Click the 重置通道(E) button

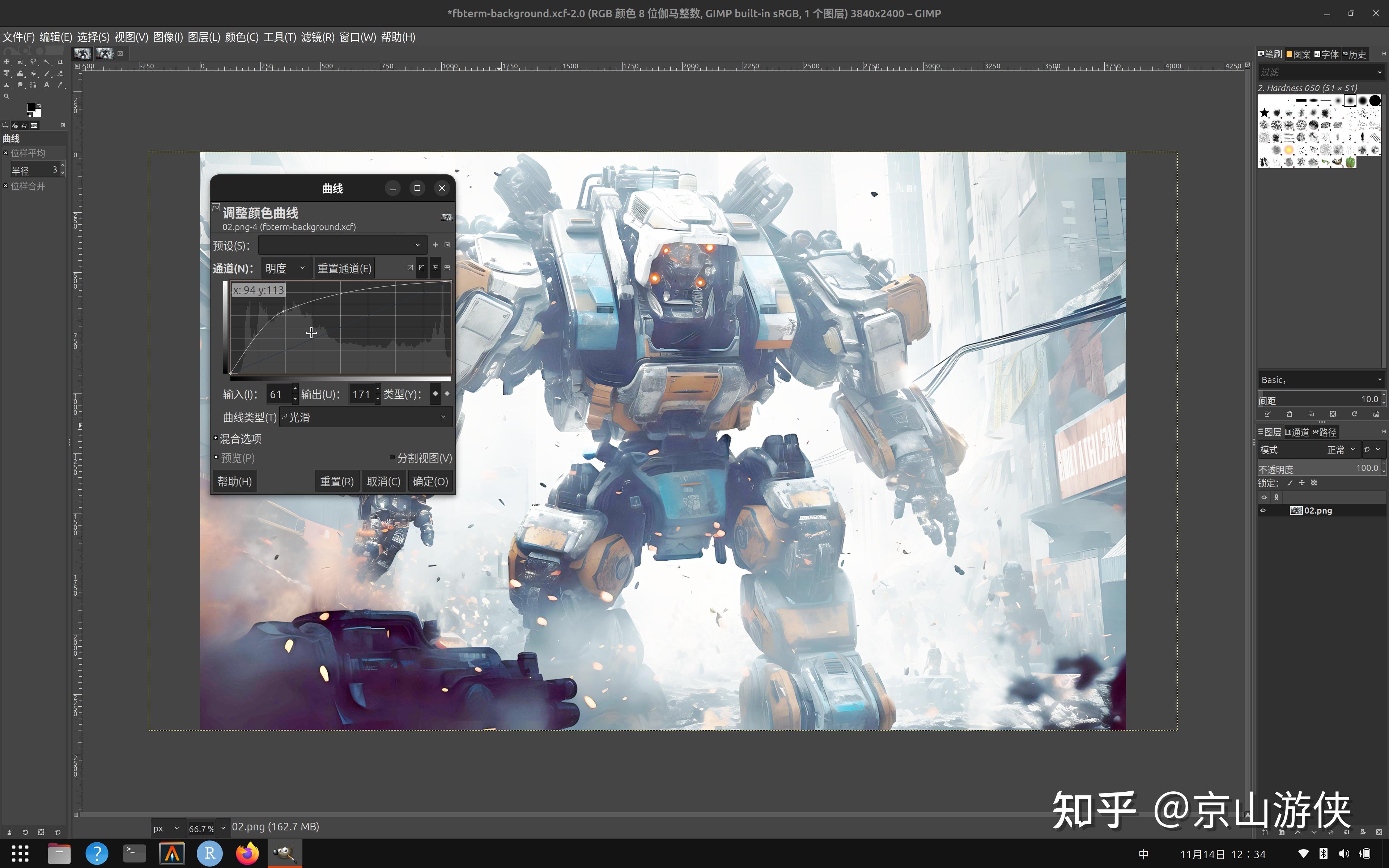click(x=344, y=268)
